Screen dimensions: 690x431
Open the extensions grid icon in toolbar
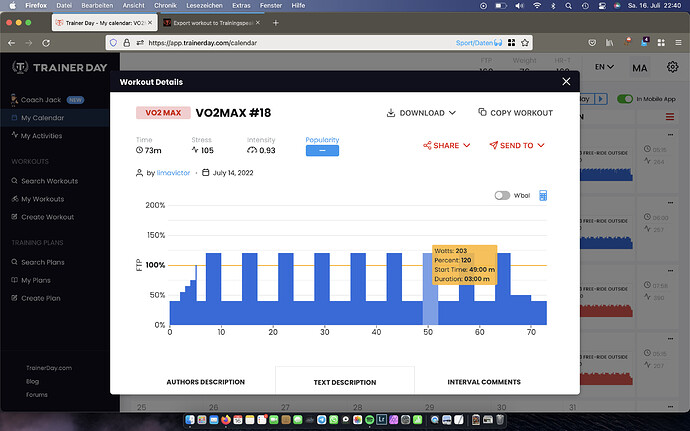[x=661, y=43]
